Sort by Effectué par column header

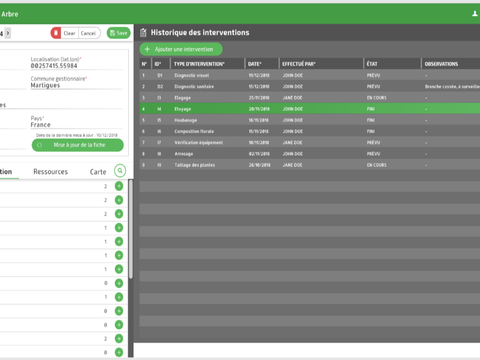click(321, 64)
